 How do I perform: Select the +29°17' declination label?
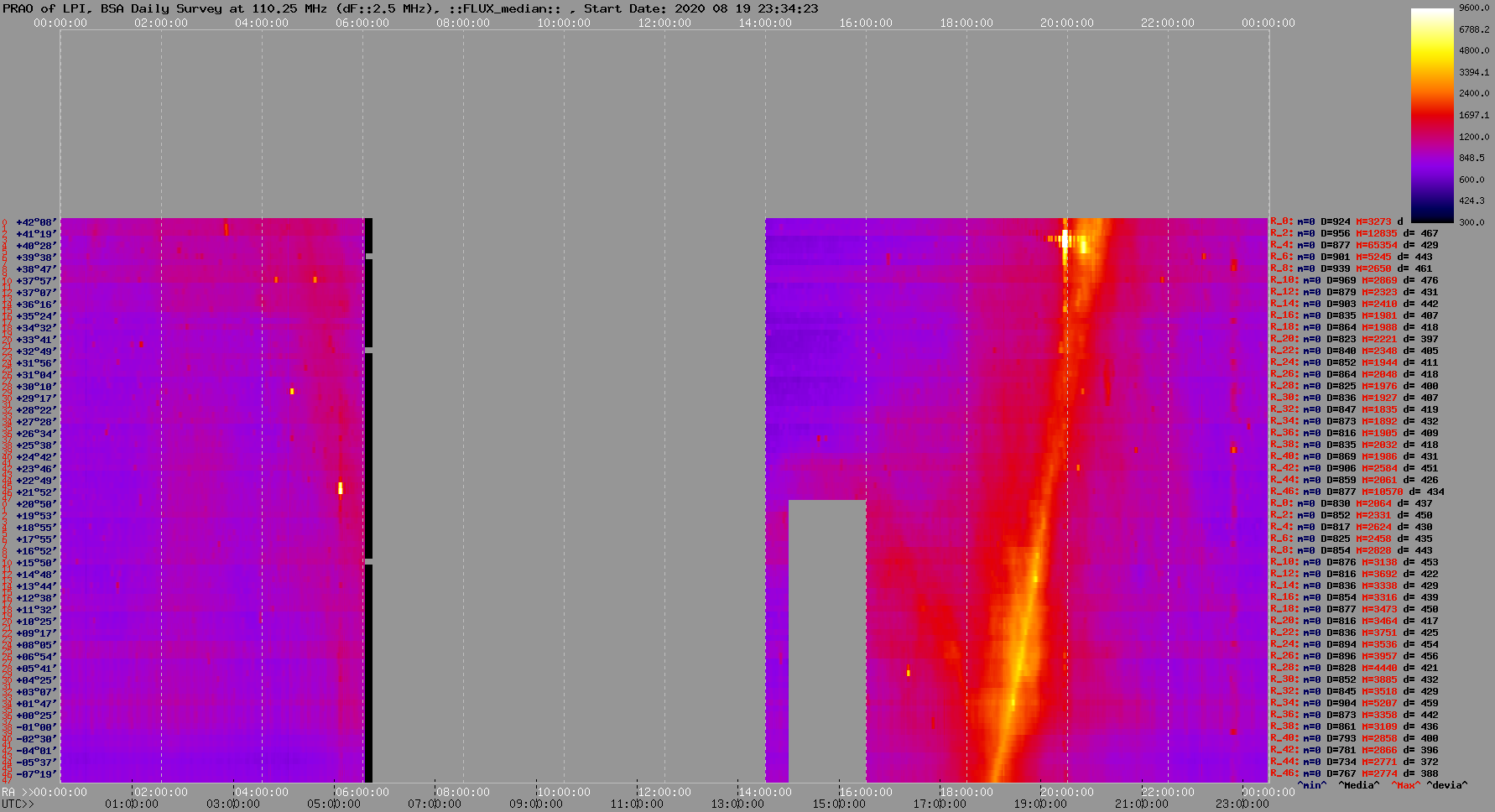36,399
